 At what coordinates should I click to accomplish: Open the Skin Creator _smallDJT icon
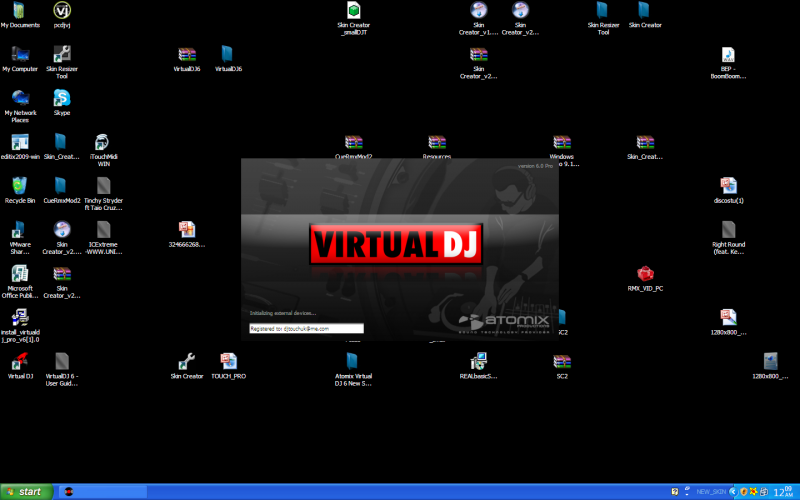point(354,10)
